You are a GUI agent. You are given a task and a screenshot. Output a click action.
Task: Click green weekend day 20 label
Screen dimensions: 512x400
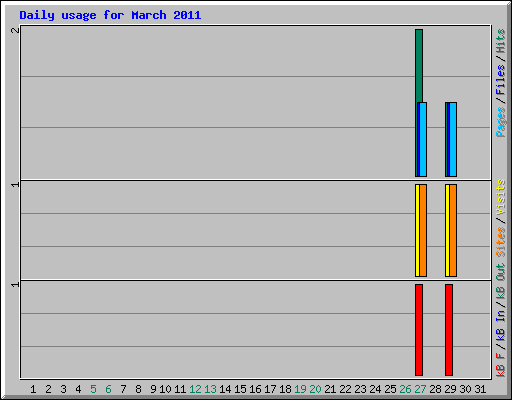pyautogui.click(x=315, y=389)
